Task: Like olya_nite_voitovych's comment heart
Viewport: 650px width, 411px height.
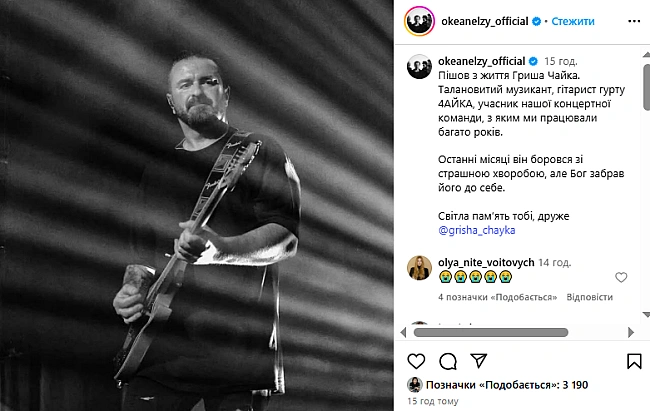Action: tap(621, 277)
